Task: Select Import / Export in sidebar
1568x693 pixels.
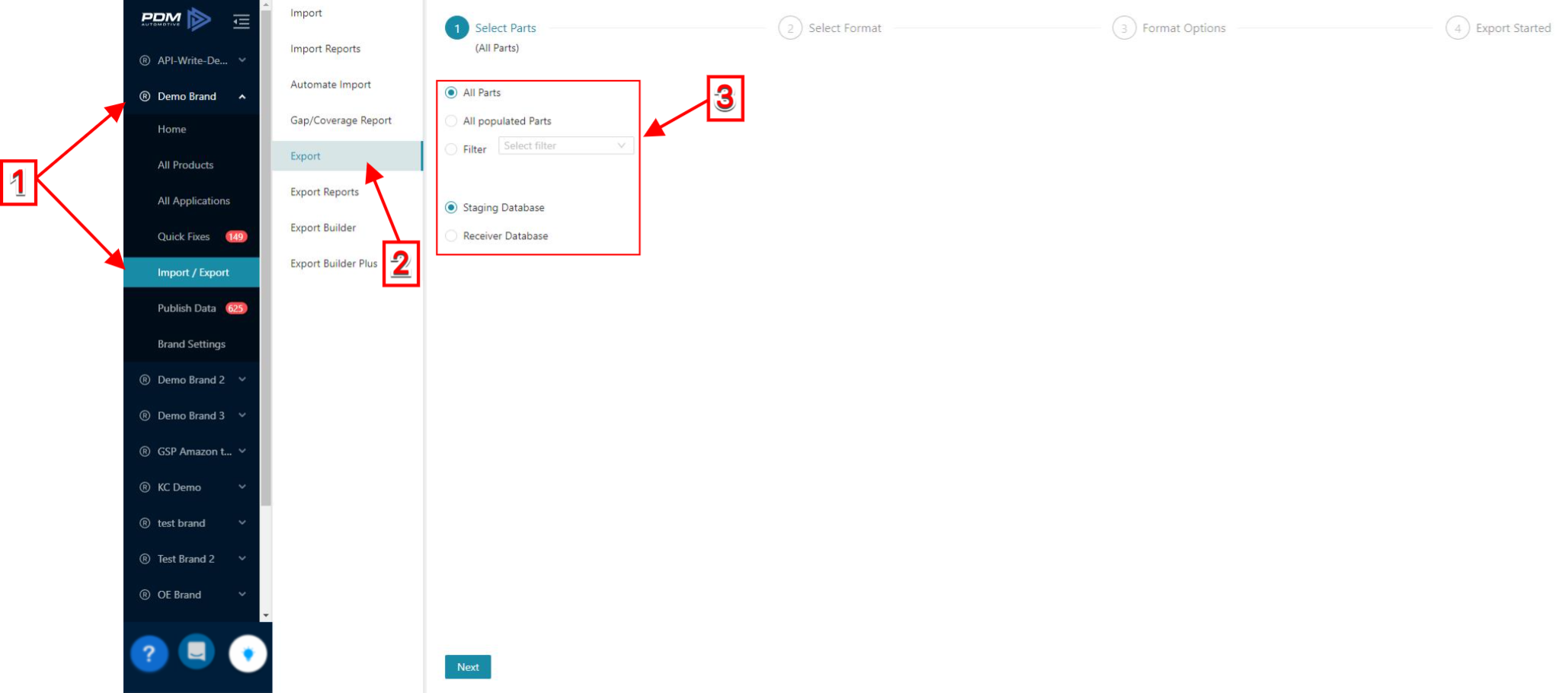Action: click(x=191, y=273)
